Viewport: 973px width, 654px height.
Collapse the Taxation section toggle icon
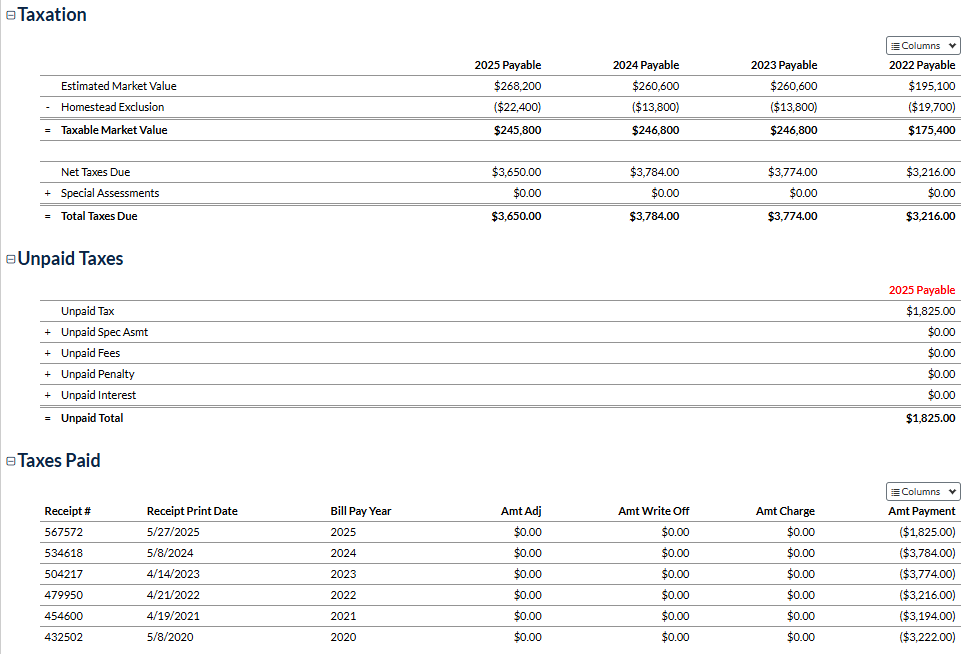11,16
